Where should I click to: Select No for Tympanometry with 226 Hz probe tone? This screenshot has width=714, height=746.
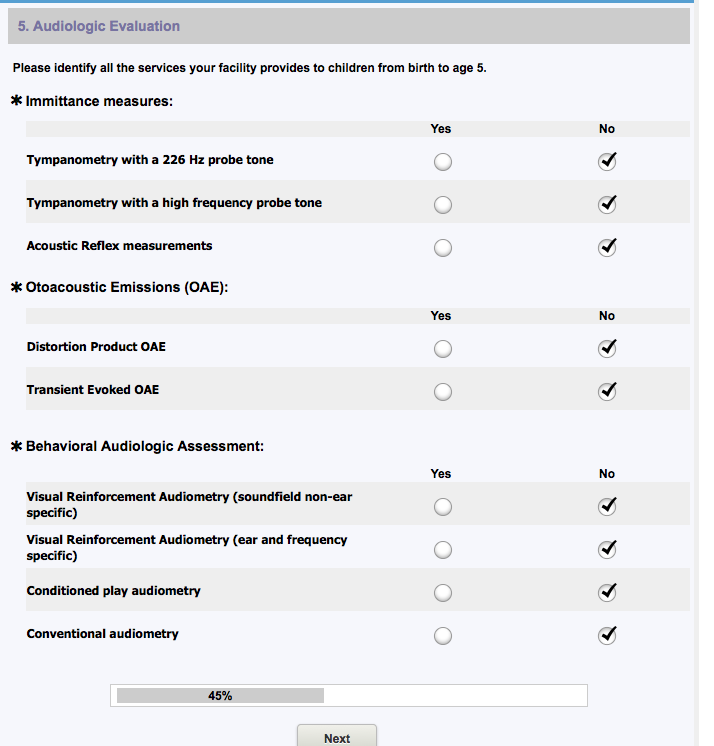click(606, 162)
